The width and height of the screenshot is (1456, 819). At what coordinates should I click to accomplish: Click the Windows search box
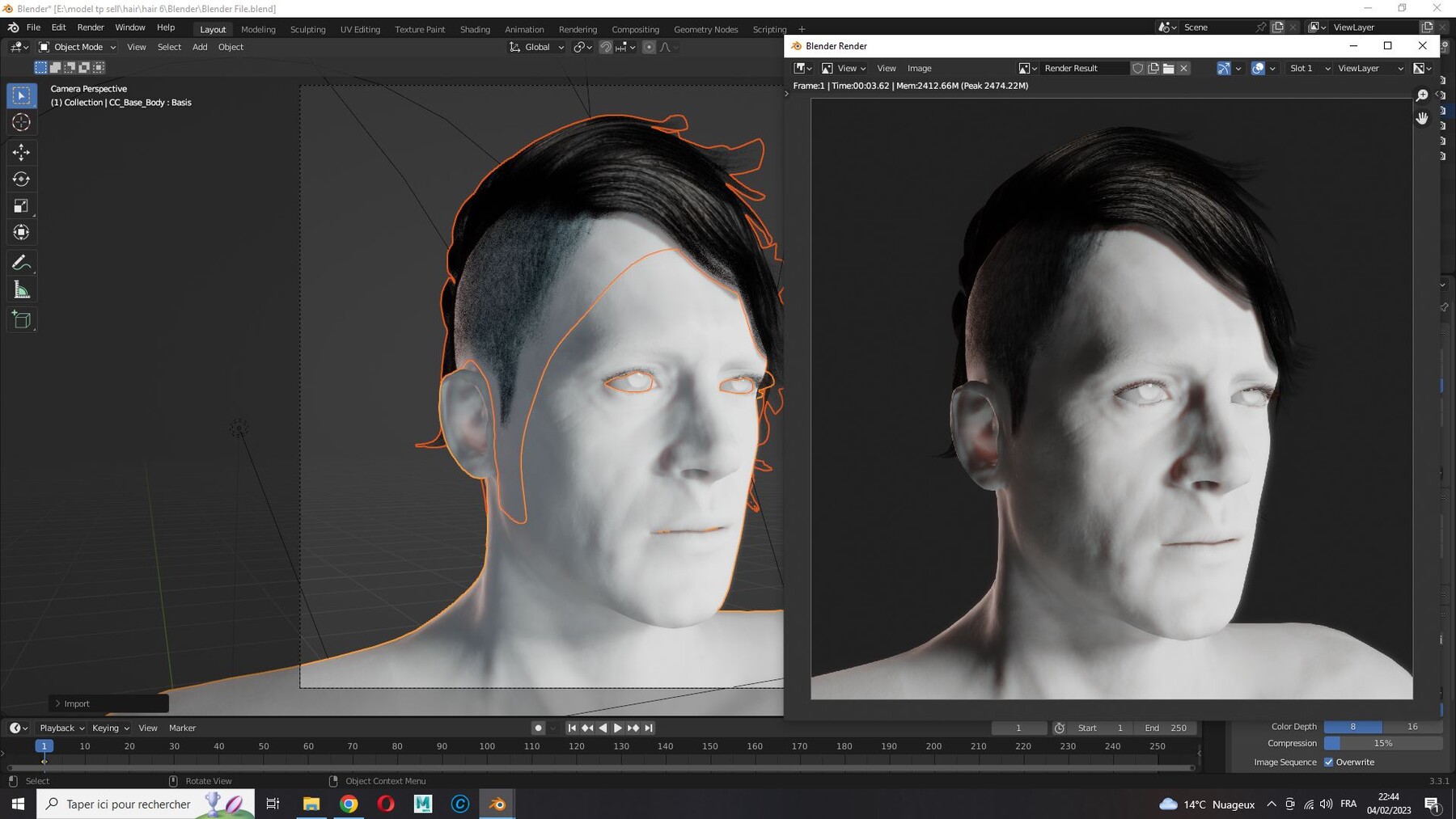click(x=146, y=804)
